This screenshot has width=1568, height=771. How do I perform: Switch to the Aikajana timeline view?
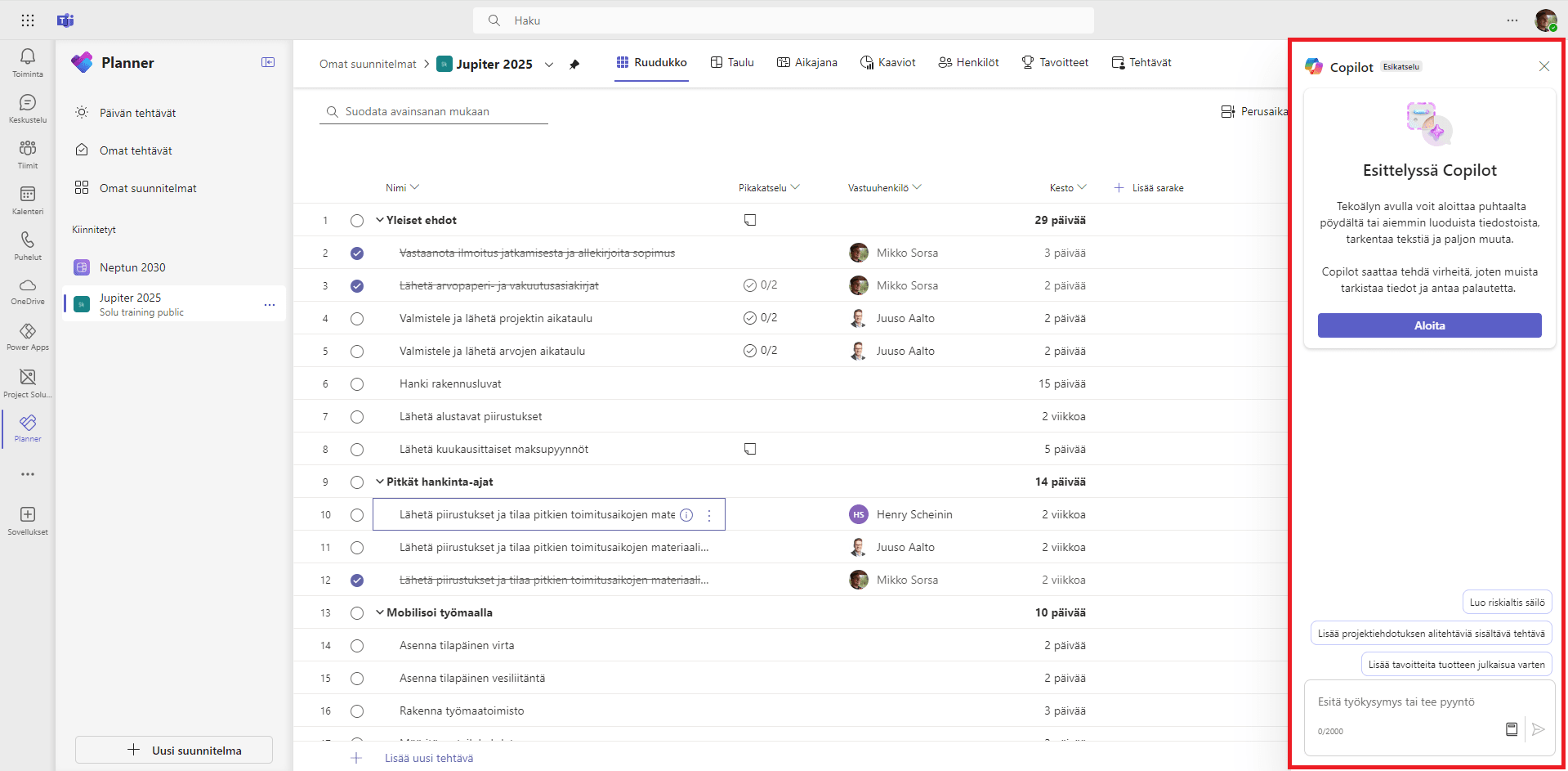click(x=807, y=63)
